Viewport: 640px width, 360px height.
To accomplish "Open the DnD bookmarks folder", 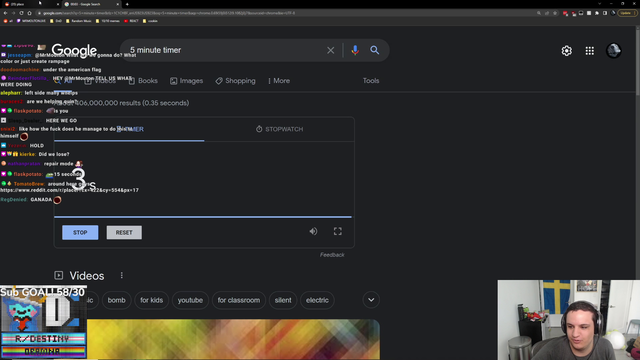I will [56, 21].
